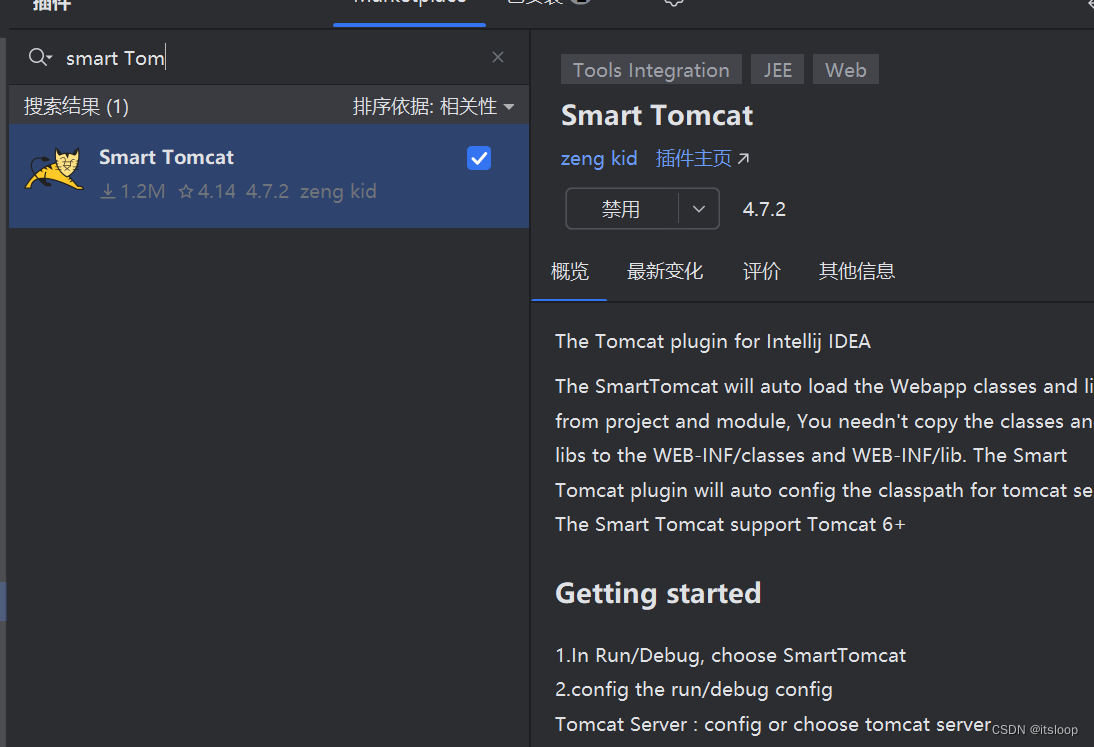
Task: Click the 禁用 disable button
Action: coord(621,209)
